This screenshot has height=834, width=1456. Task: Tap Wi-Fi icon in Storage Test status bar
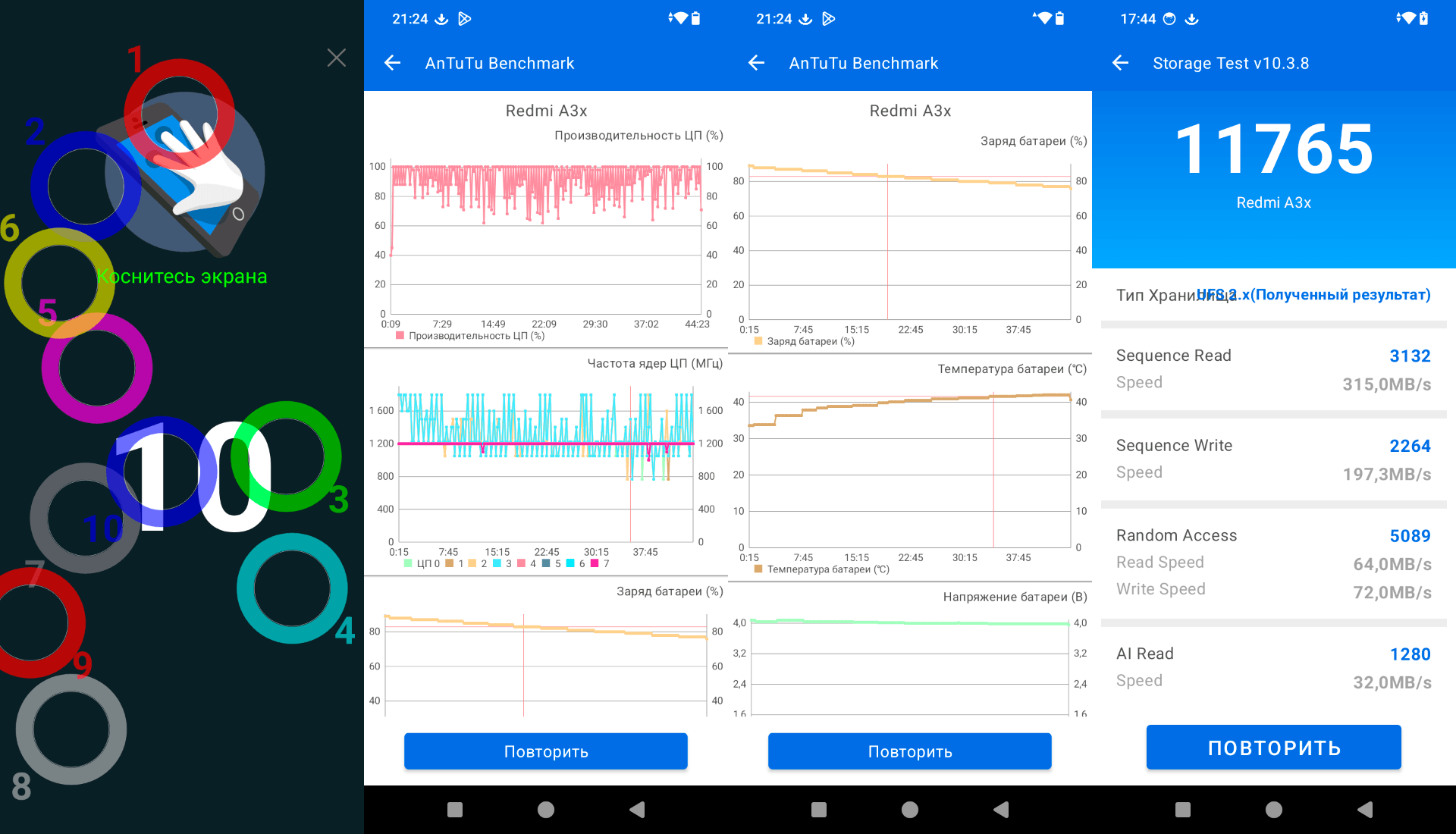click(x=1407, y=18)
